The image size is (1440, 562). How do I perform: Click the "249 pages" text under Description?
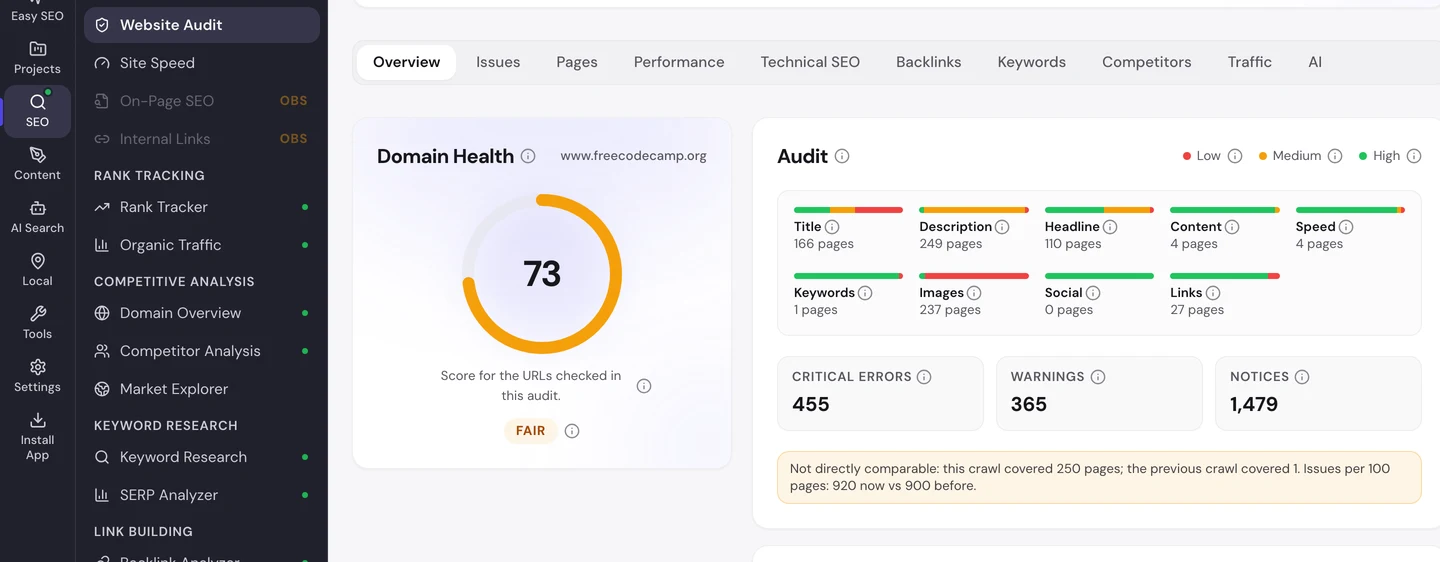(x=951, y=244)
